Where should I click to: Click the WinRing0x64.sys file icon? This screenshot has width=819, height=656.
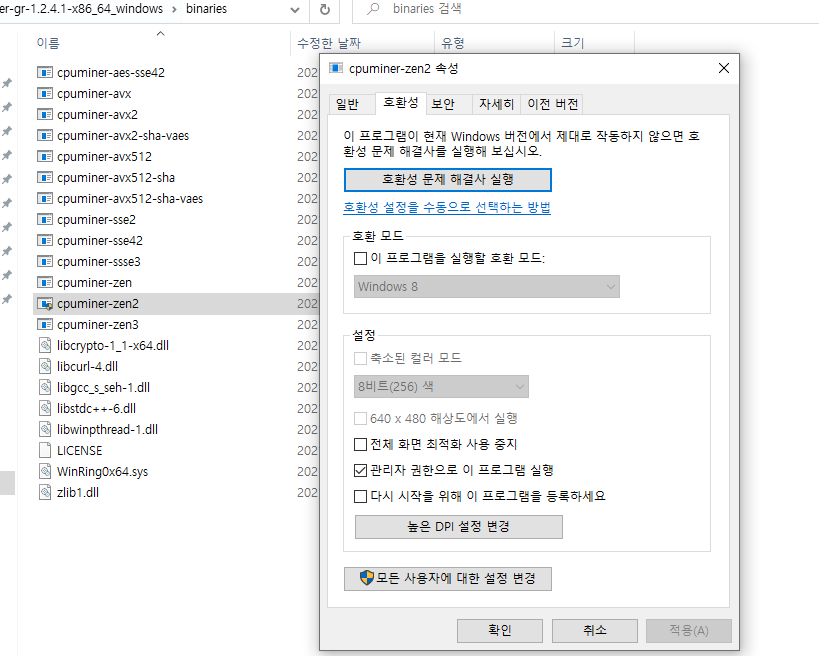tap(45, 471)
